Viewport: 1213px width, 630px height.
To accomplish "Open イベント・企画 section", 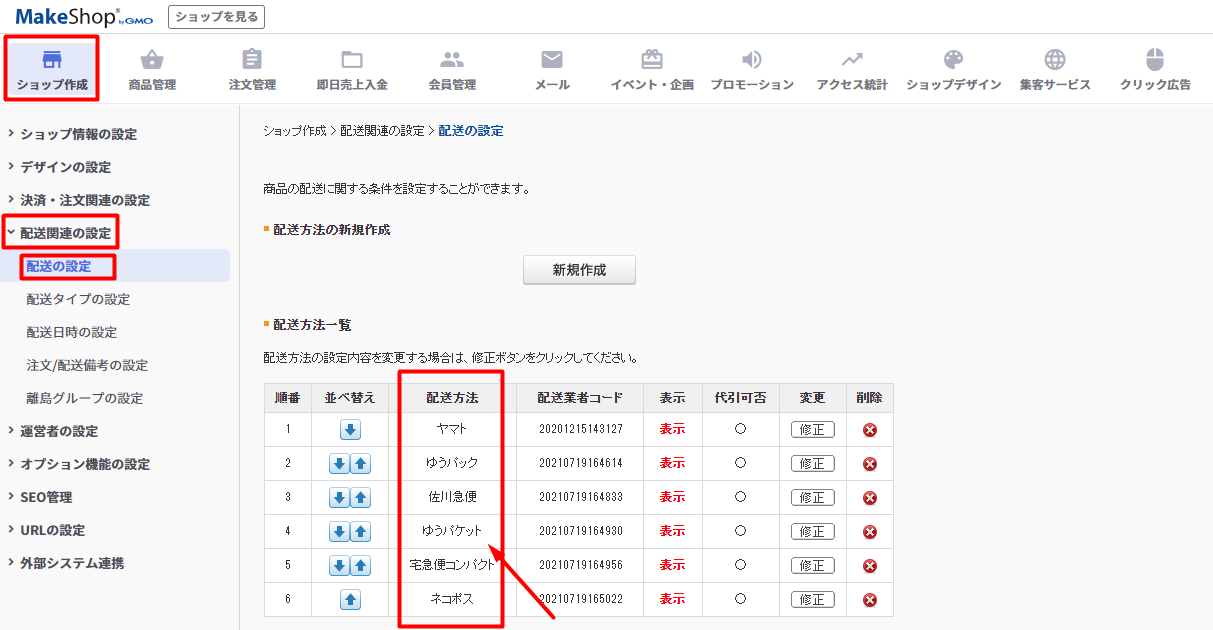I will [652, 69].
